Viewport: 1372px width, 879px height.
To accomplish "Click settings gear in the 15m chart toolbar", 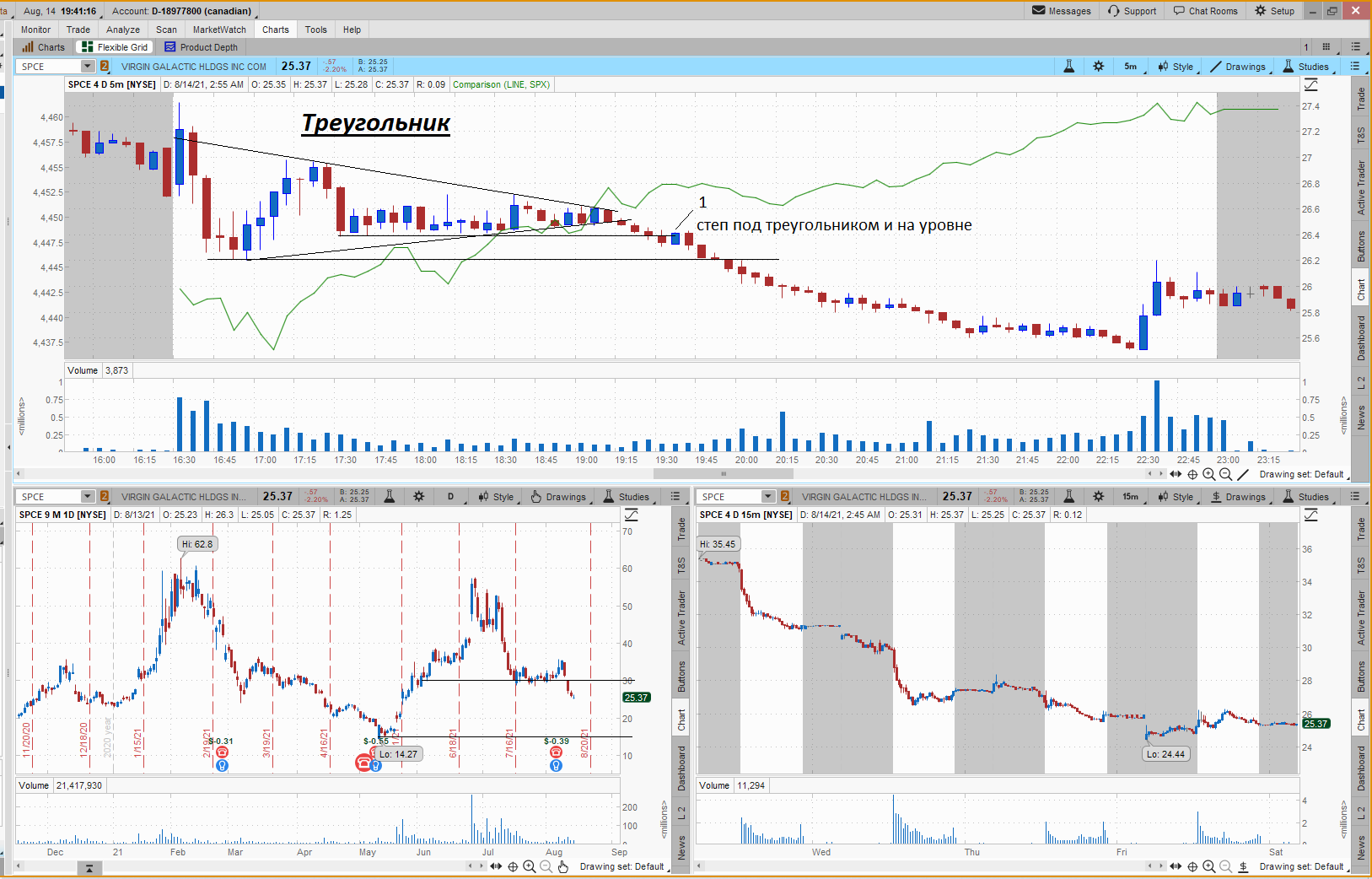I will (1099, 497).
